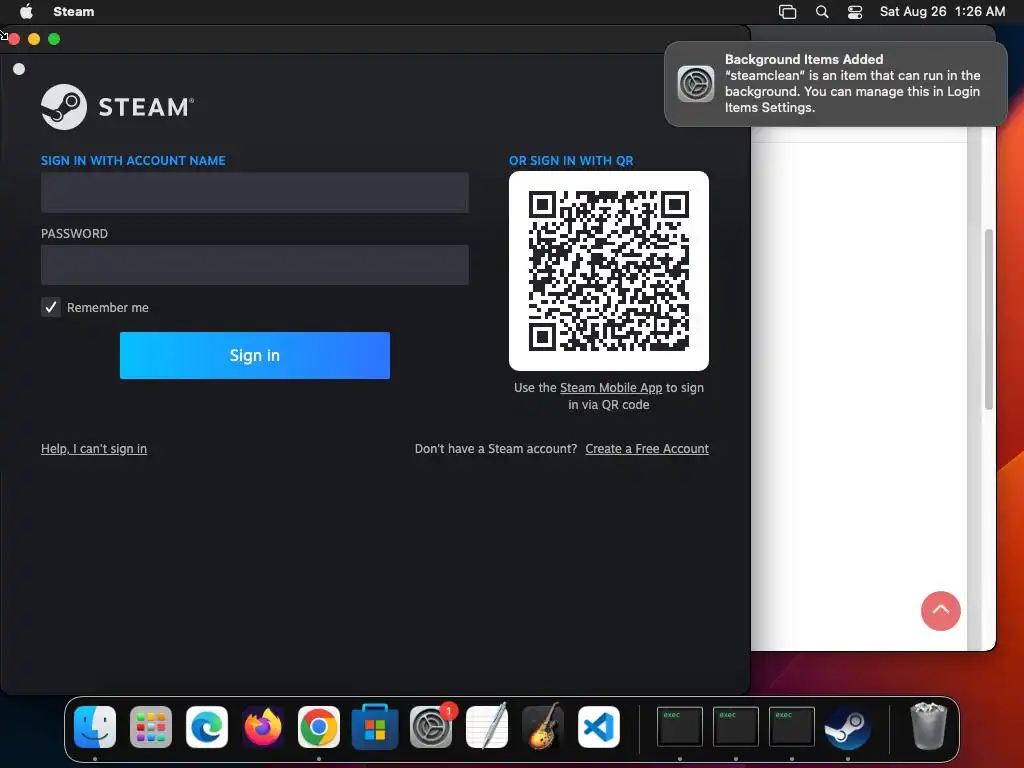Focus the account name input field
The width and height of the screenshot is (1024, 768).
(x=255, y=193)
